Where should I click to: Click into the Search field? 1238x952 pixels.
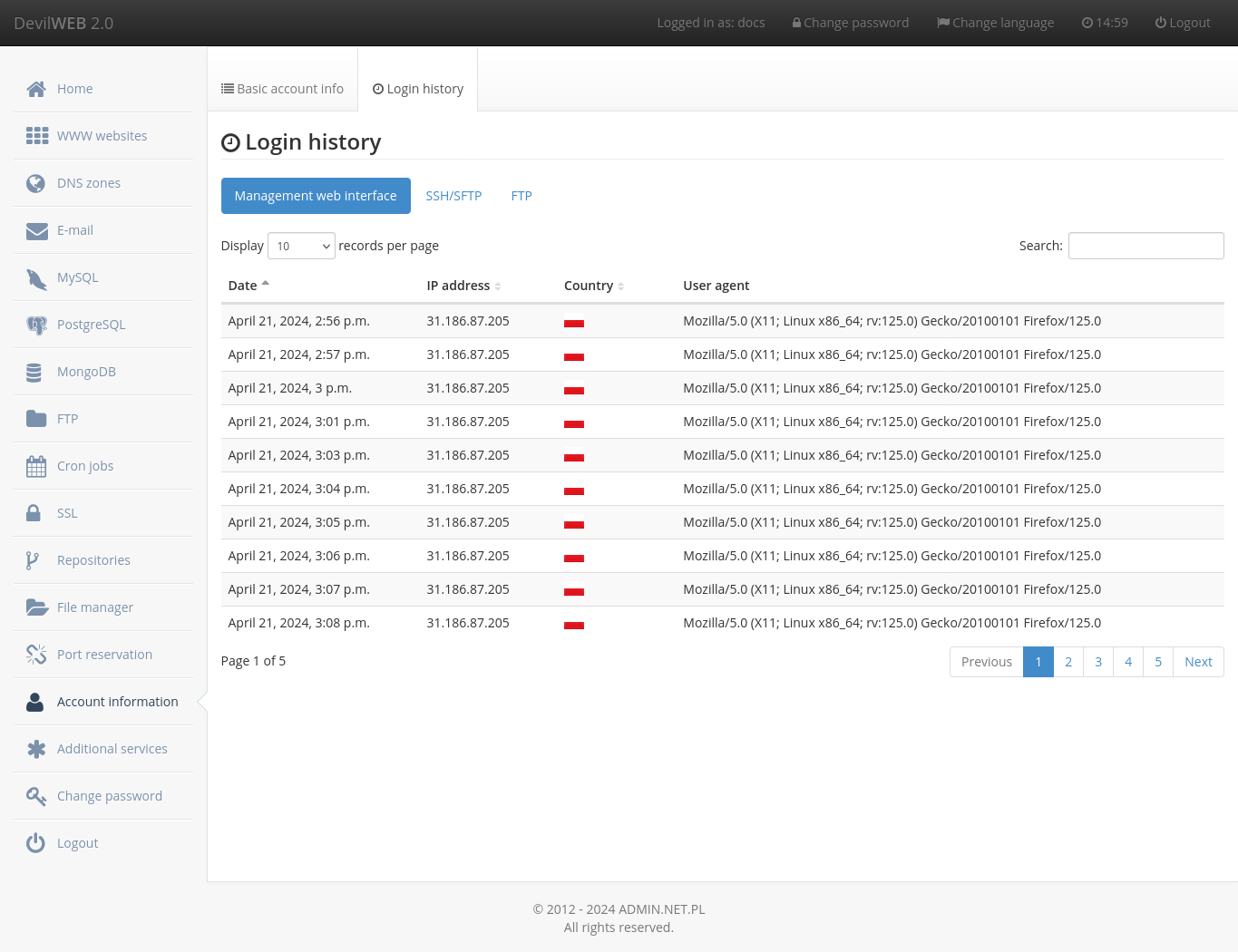click(x=1145, y=245)
